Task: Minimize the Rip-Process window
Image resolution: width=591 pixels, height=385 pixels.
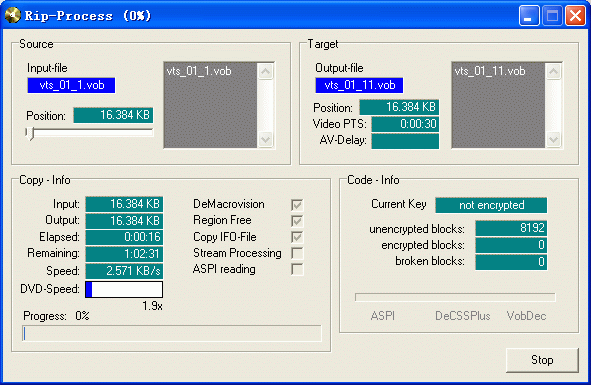Action: (x=528, y=16)
